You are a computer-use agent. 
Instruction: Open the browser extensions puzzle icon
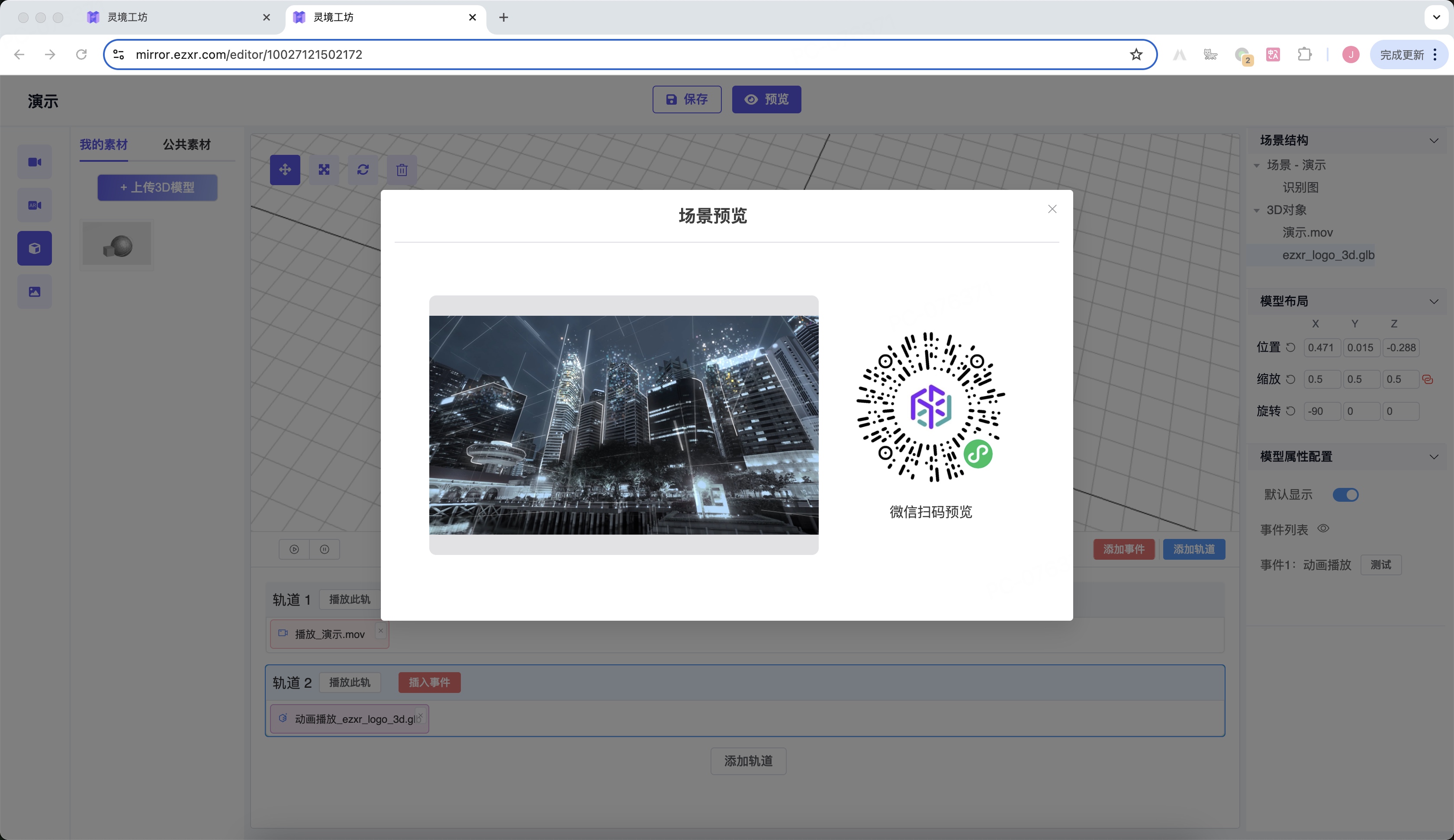pyautogui.click(x=1305, y=54)
